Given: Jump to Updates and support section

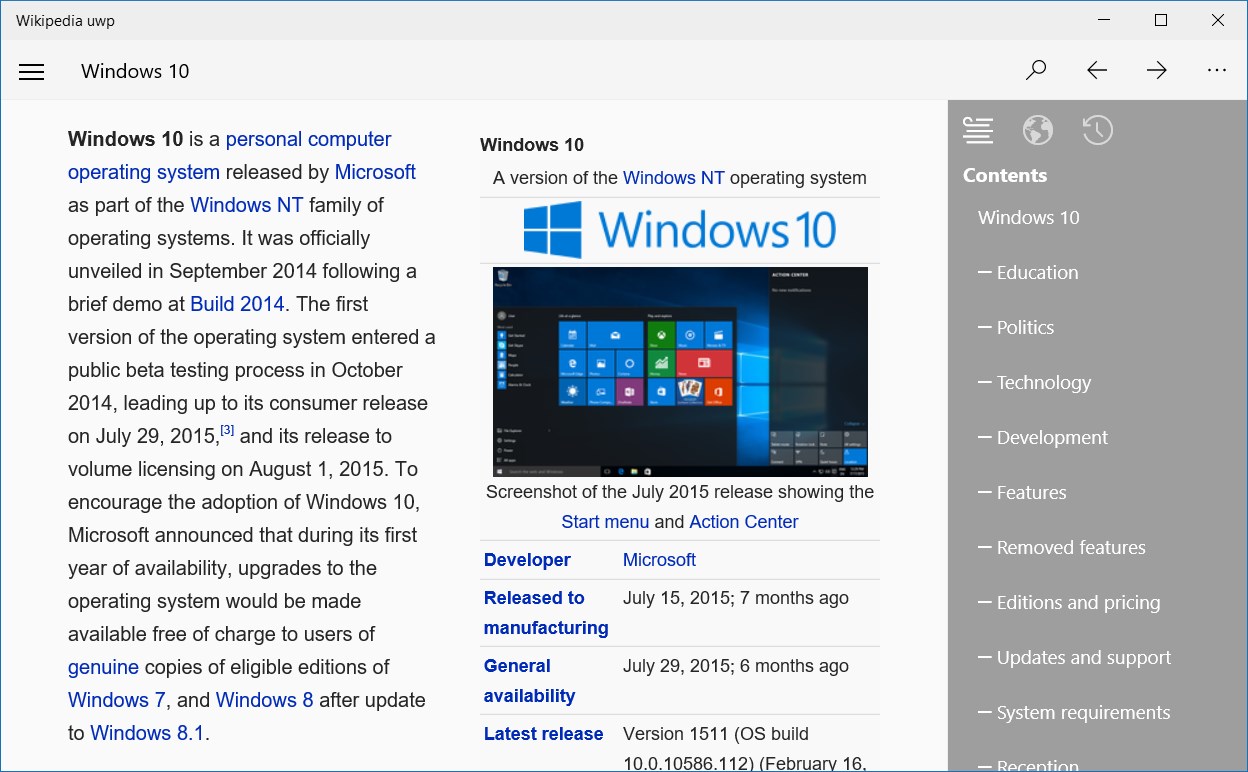Looking at the screenshot, I should (x=1074, y=657).
